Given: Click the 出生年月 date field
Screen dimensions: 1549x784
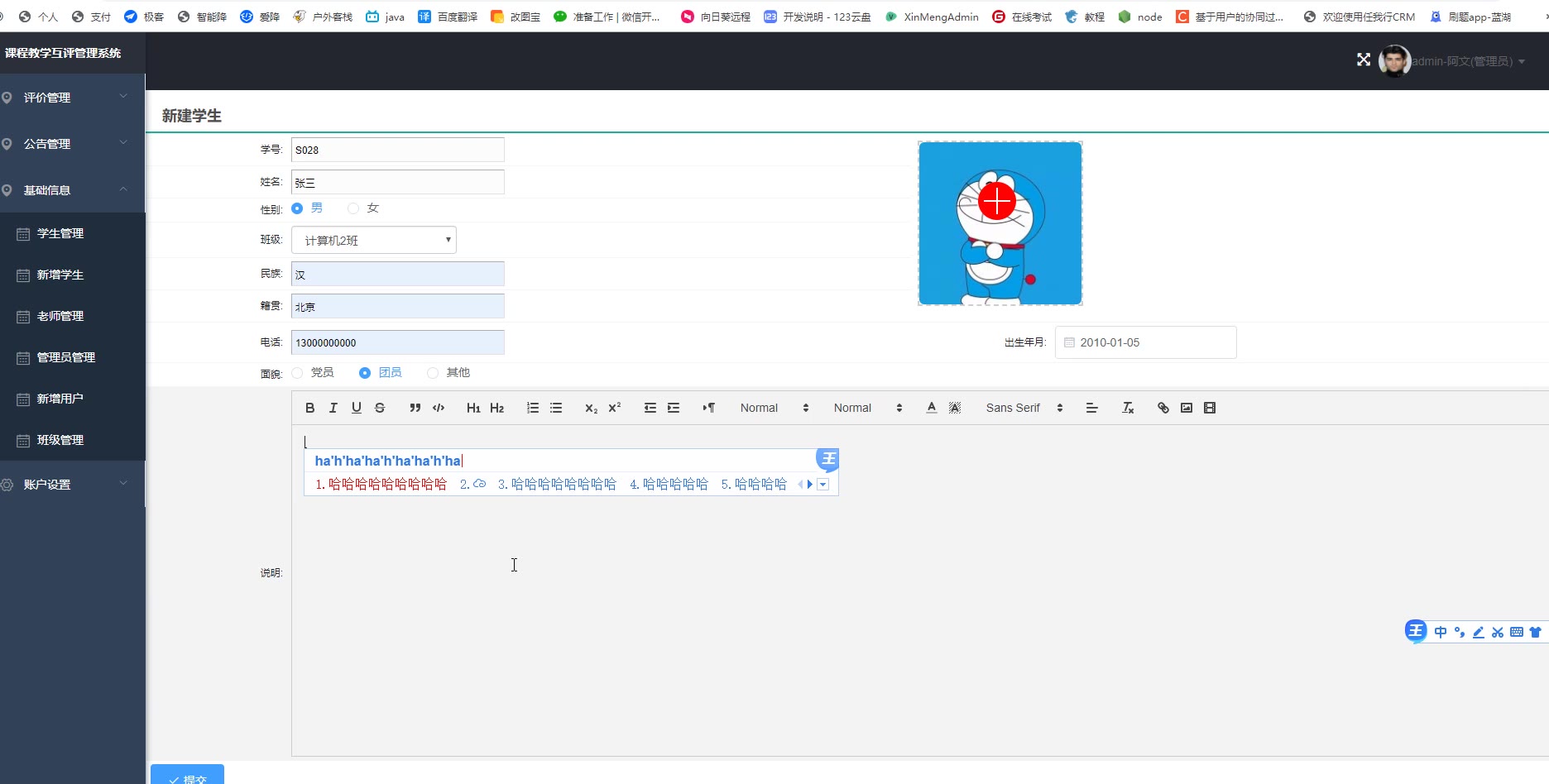Looking at the screenshot, I should pos(1145,342).
